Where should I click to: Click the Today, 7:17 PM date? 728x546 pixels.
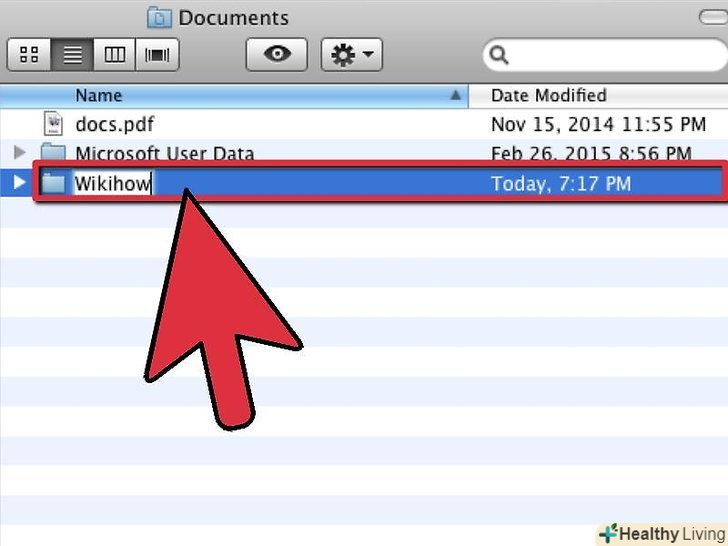click(x=561, y=184)
